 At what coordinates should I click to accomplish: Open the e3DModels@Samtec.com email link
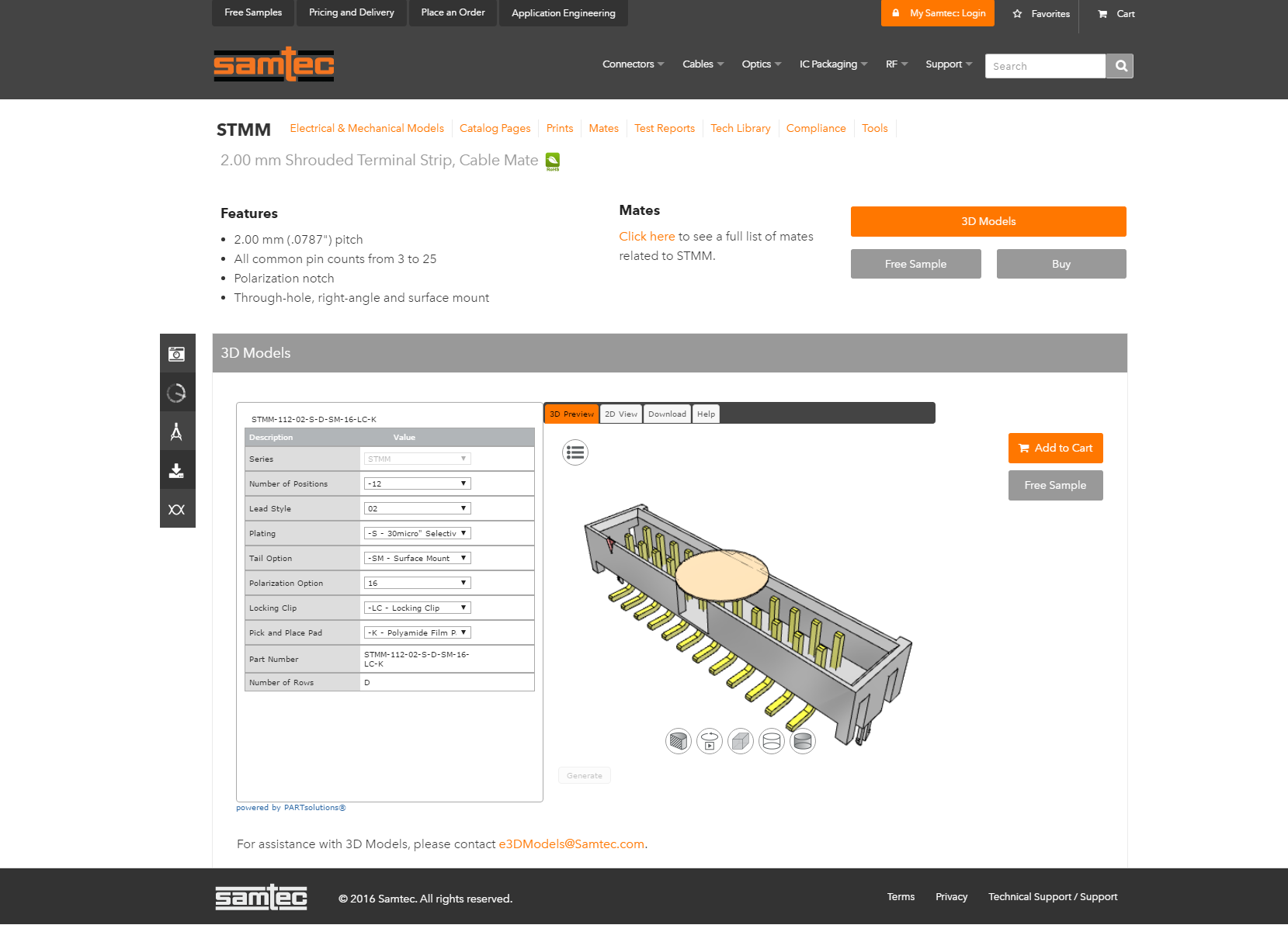click(x=571, y=844)
